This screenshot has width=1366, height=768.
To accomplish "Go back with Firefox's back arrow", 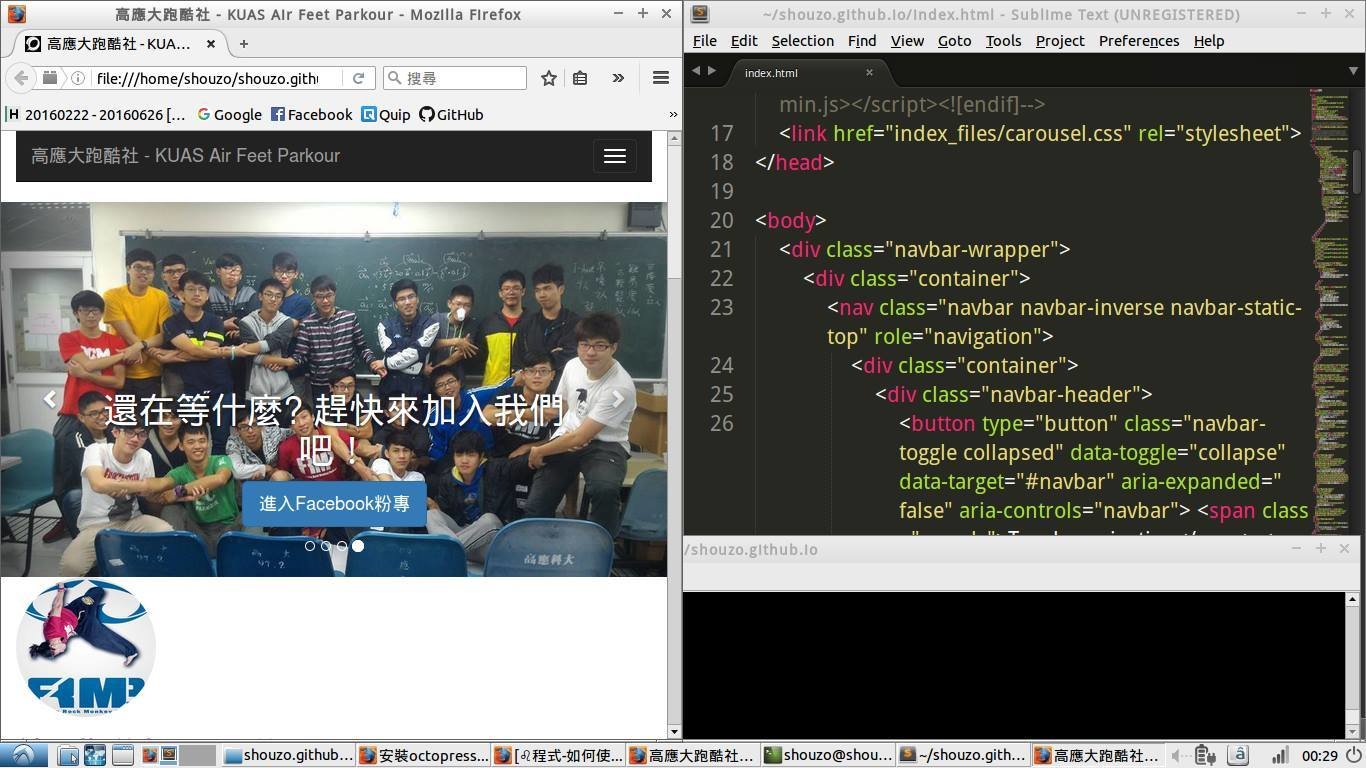I will coord(21,78).
